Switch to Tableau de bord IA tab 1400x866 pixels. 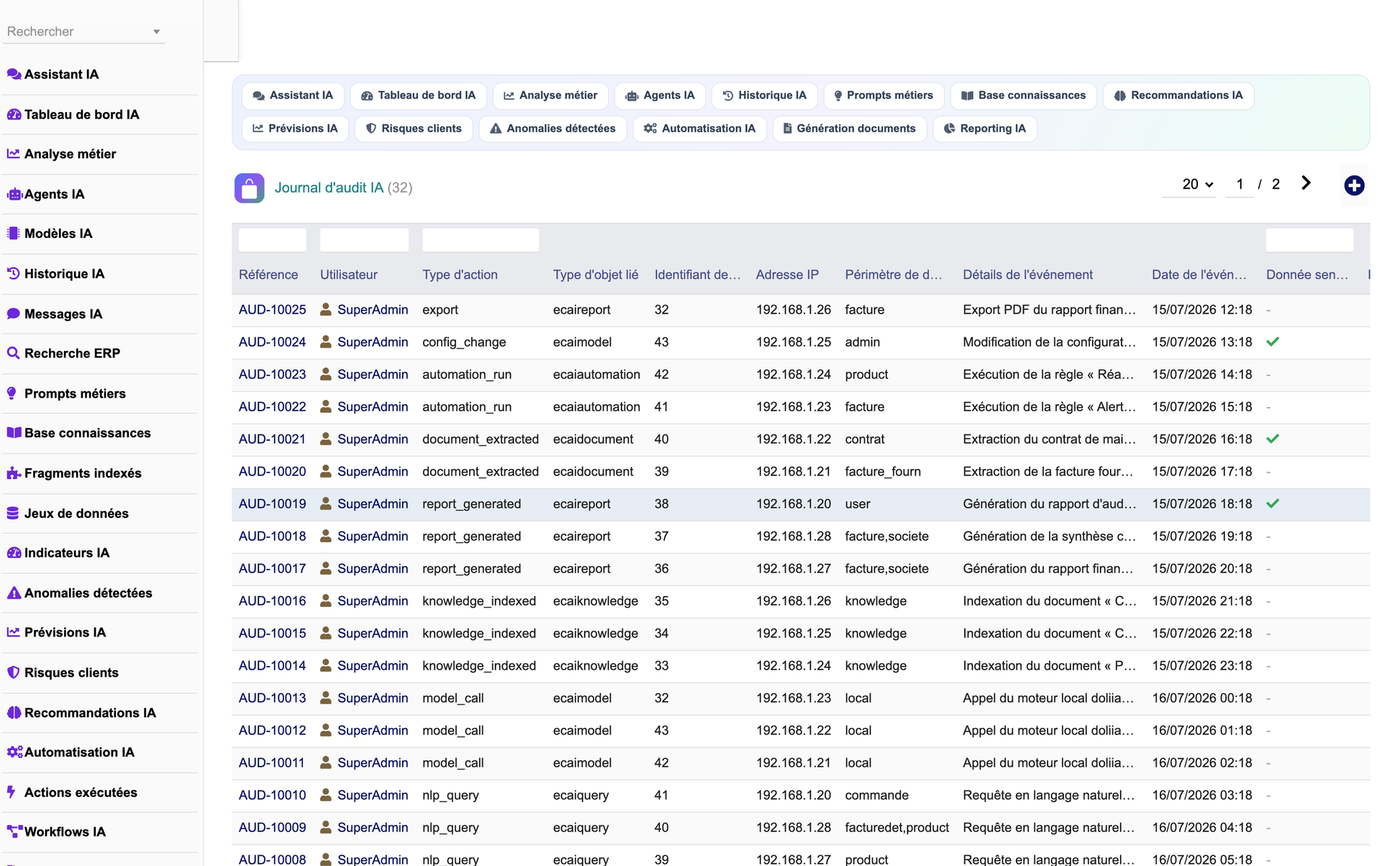[418, 96]
